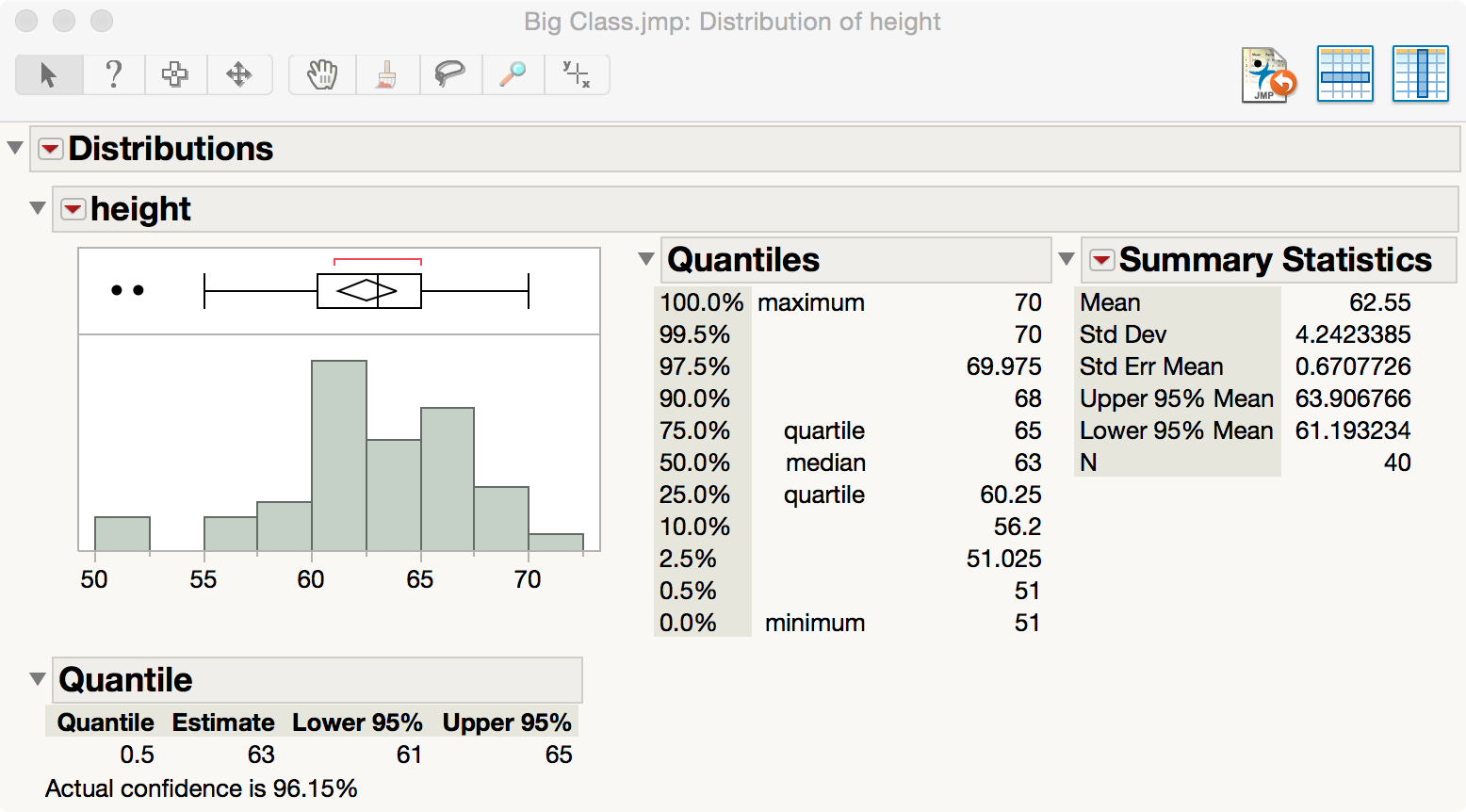This screenshot has width=1466, height=812.
Task: Select the Arrow pointer tool
Action: tap(47, 74)
